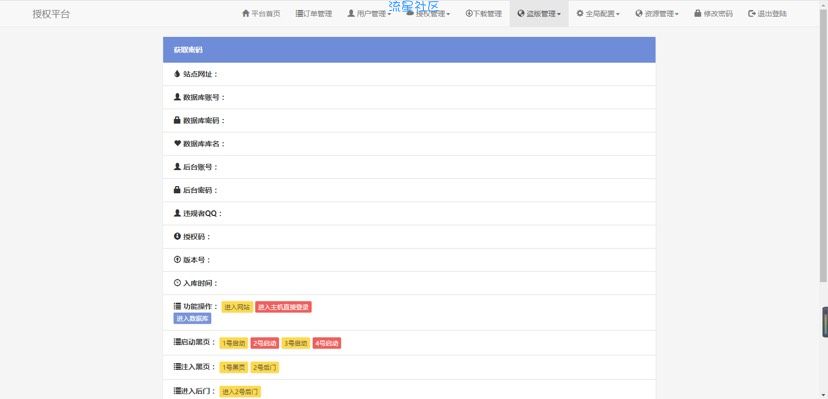Click the 2号启动 red button
Viewport: 828px width, 399px height.
(265, 343)
